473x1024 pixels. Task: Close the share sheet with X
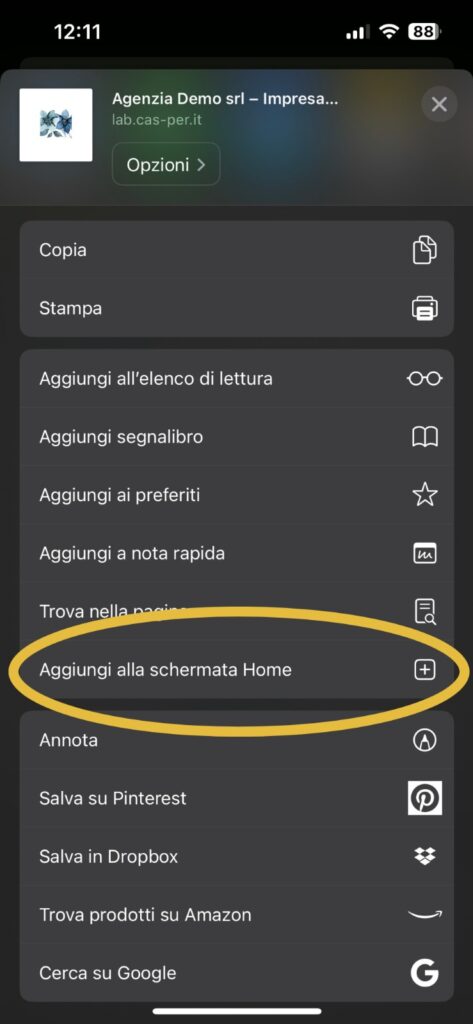click(x=439, y=104)
